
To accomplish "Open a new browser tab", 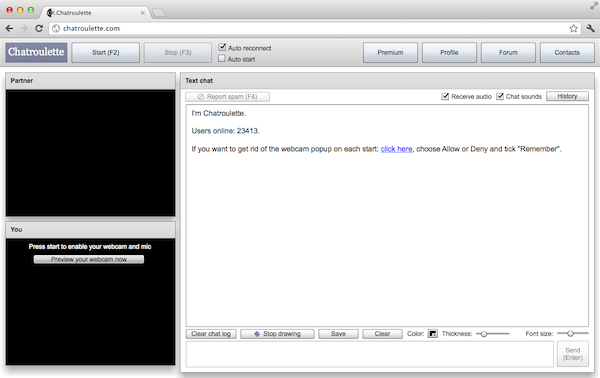I will pyautogui.click(x=159, y=13).
